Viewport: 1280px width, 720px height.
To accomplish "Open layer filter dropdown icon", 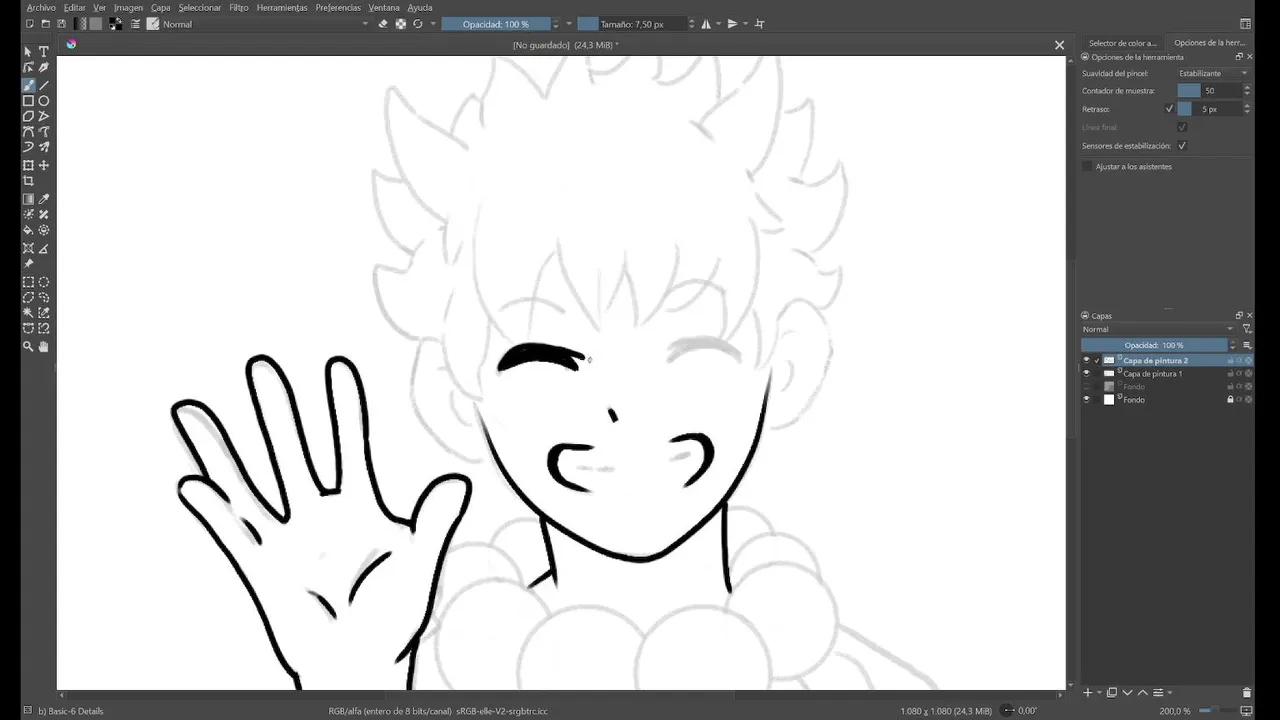I will tap(1247, 329).
